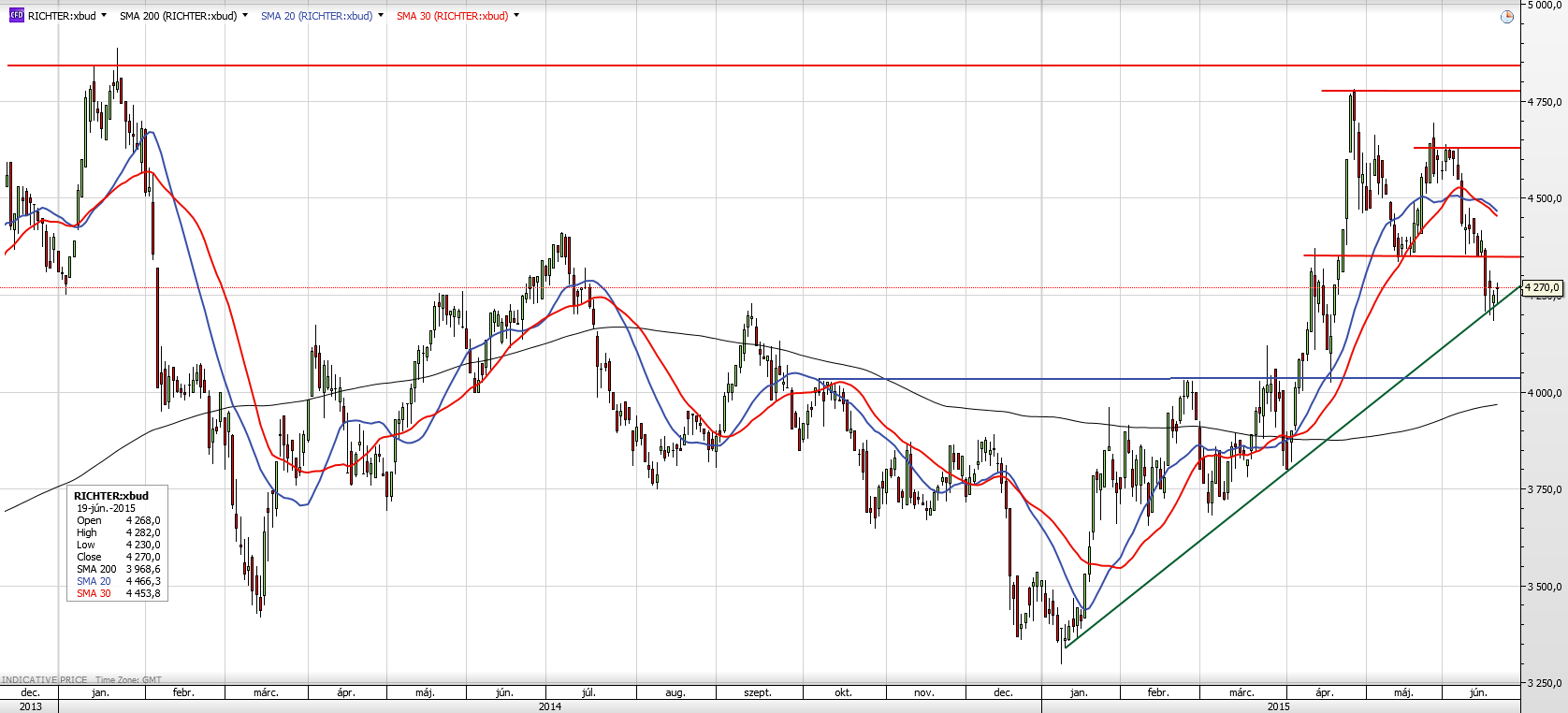Click the High 4 282,0 row
The height and width of the screenshot is (713, 1568).
(119, 532)
